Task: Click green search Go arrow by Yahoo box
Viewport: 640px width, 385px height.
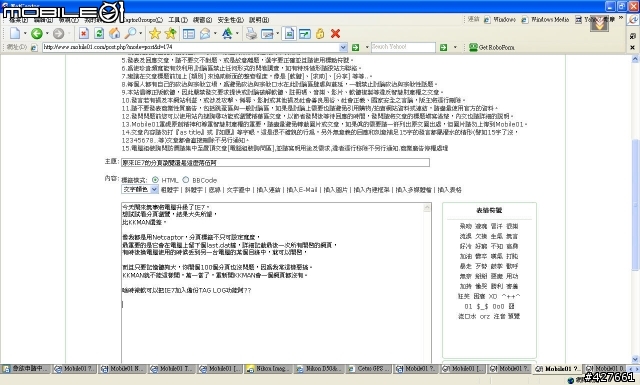Action: [444, 47]
